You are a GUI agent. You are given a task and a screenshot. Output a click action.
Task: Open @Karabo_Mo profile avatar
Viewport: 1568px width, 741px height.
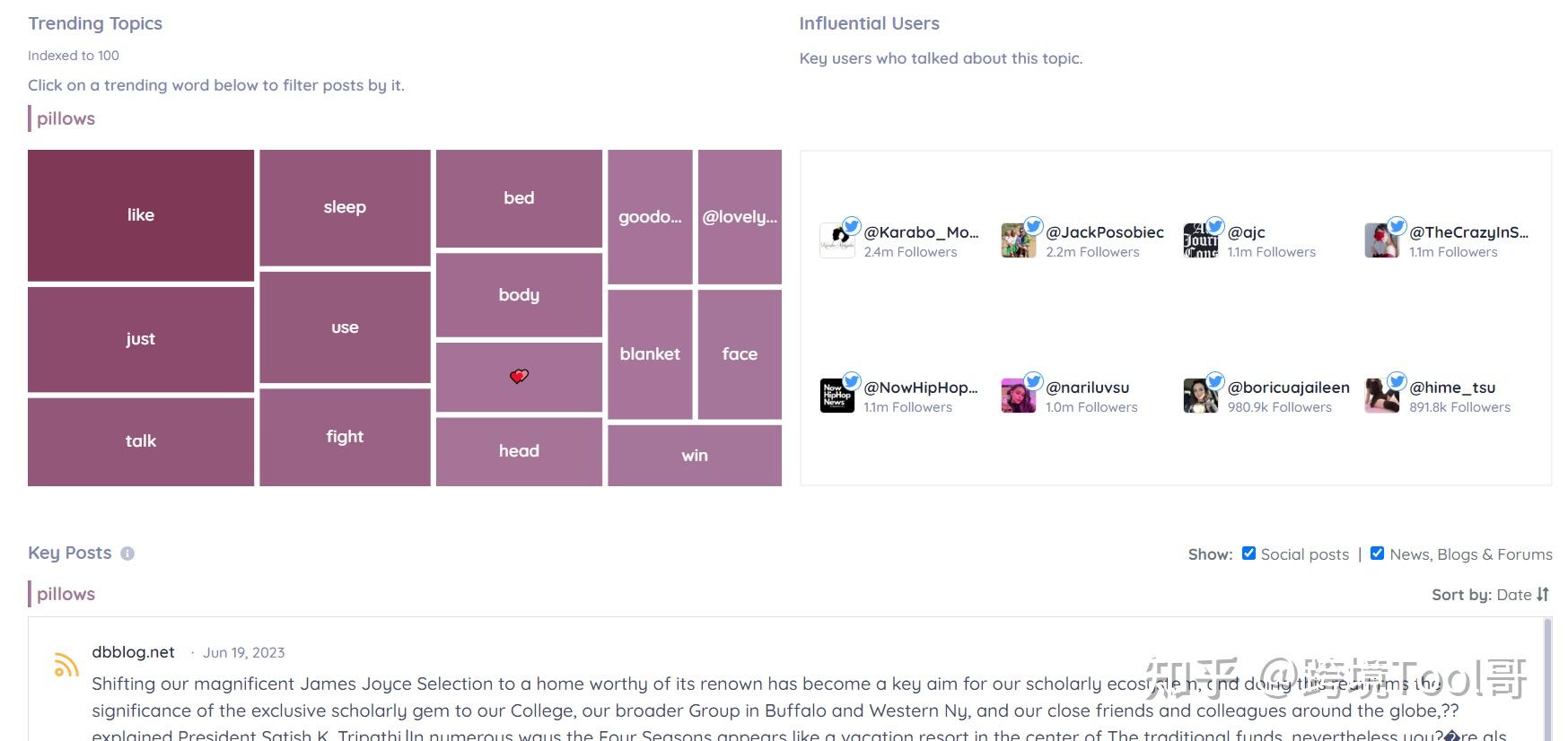tap(837, 240)
